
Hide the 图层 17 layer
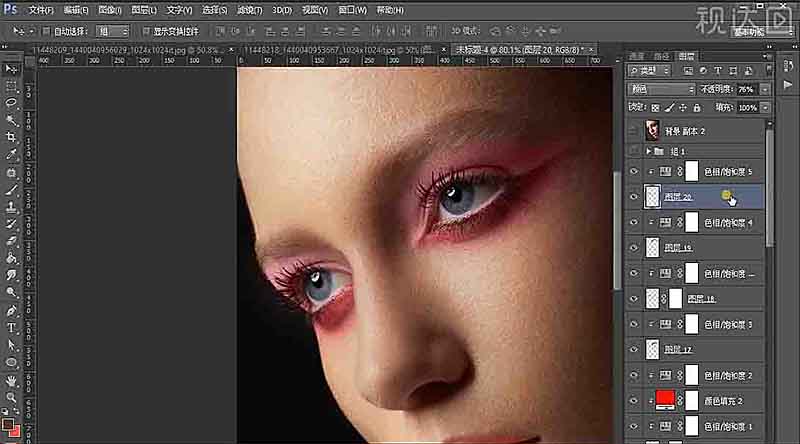pos(634,350)
